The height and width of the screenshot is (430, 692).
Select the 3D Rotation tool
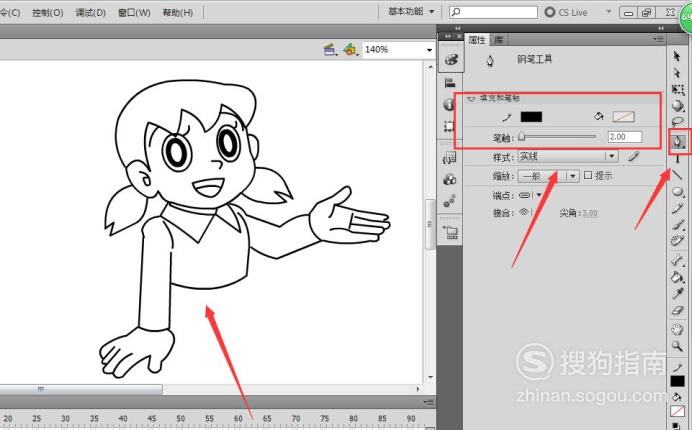click(x=677, y=106)
